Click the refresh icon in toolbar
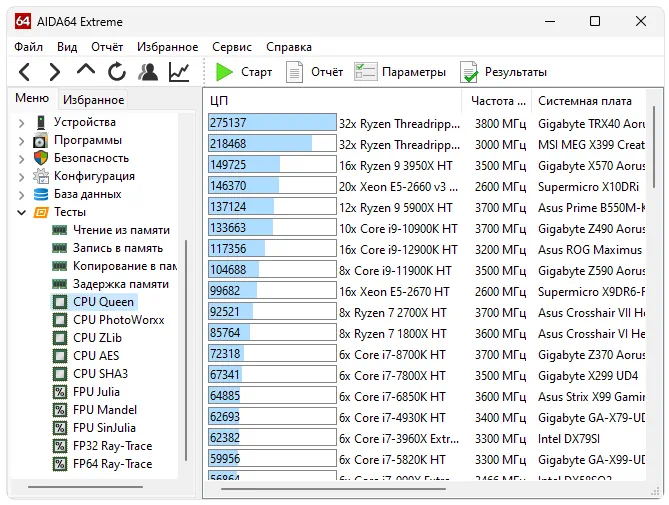 [x=116, y=71]
